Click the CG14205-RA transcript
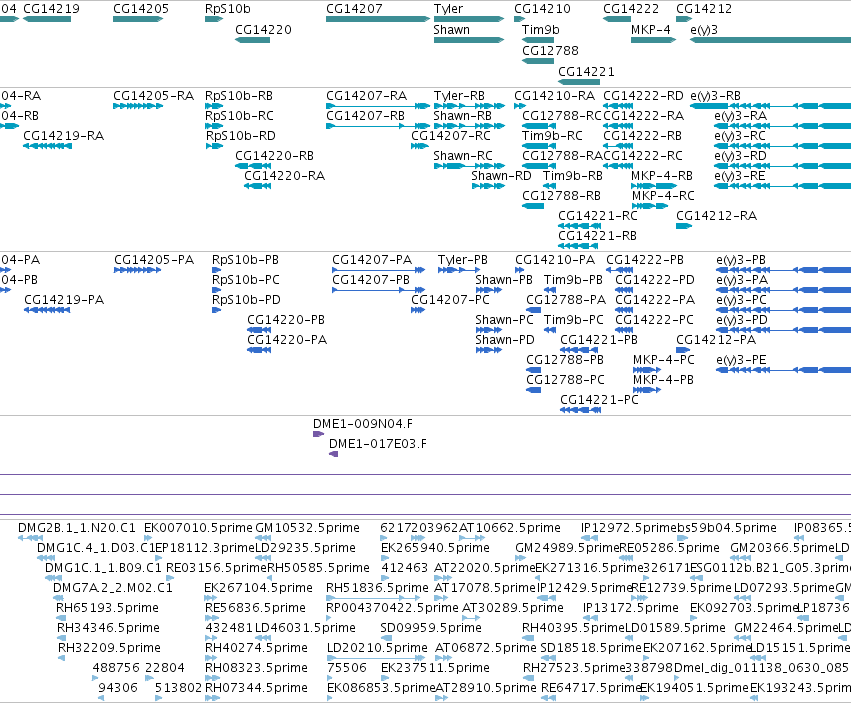 click(x=138, y=106)
